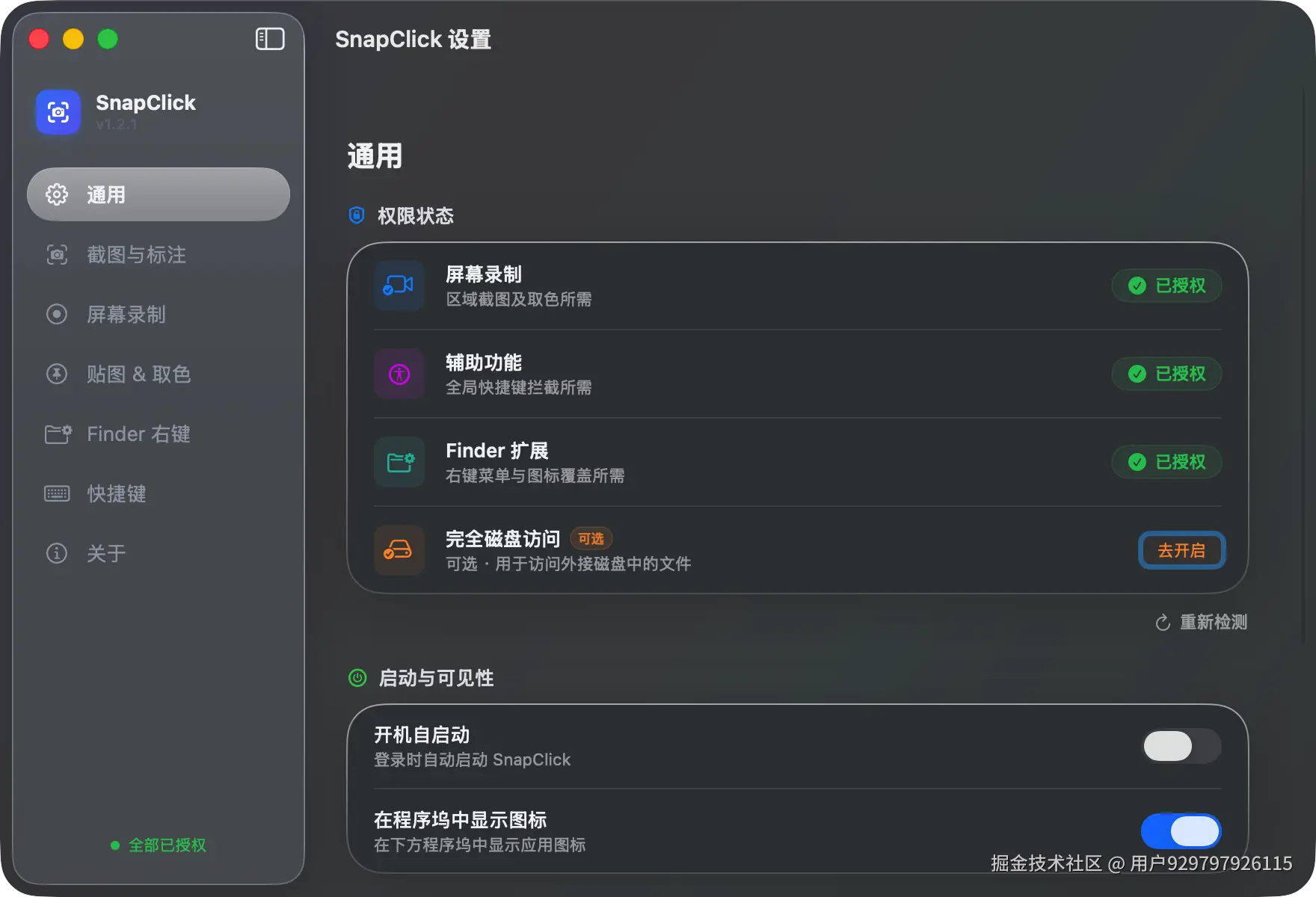This screenshot has height=897, width=1316.
Task: Click the green window zoom button
Action: 108,39
